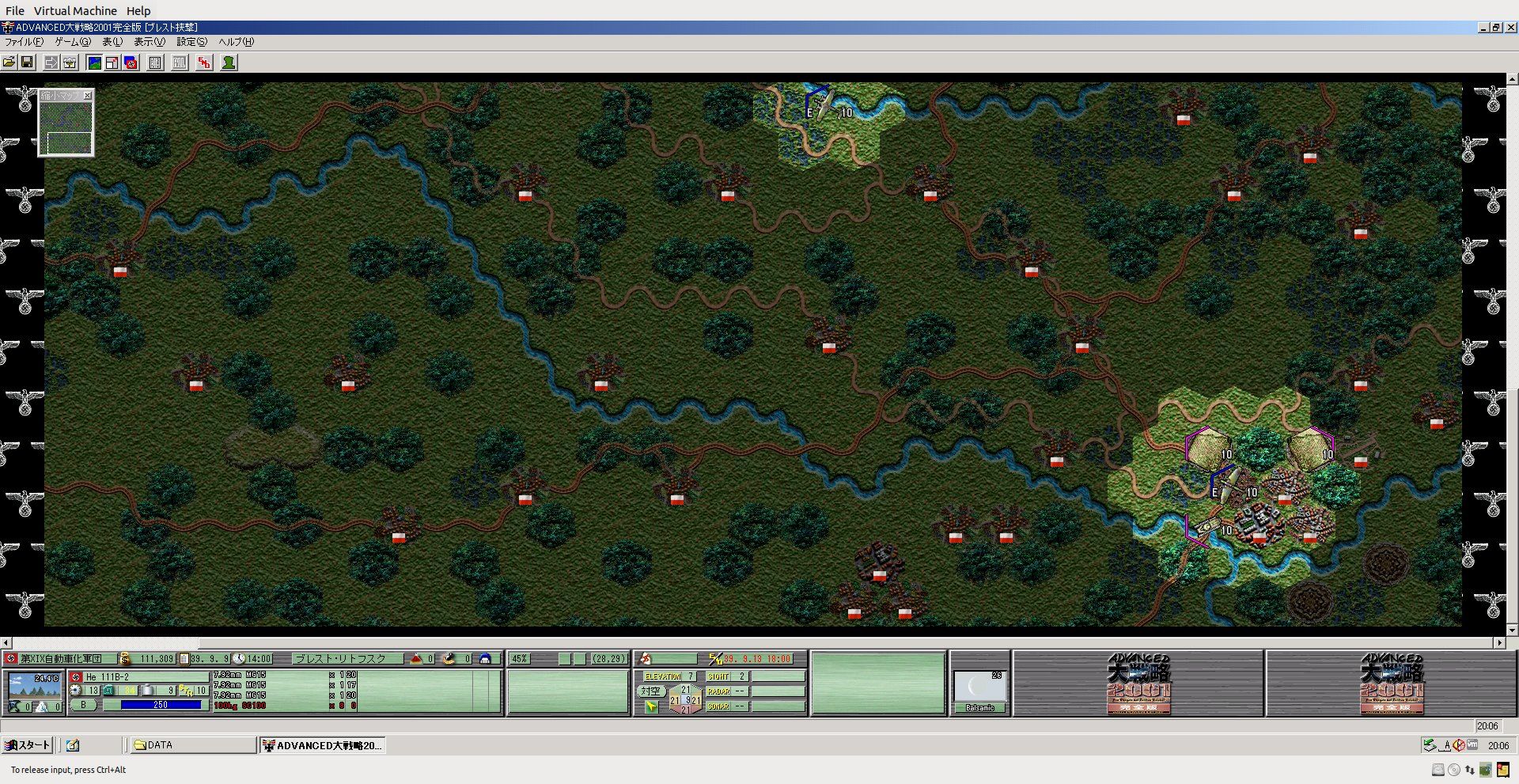
Task: Switch to the DATA folder taskbar button
Action: pos(192,745)
